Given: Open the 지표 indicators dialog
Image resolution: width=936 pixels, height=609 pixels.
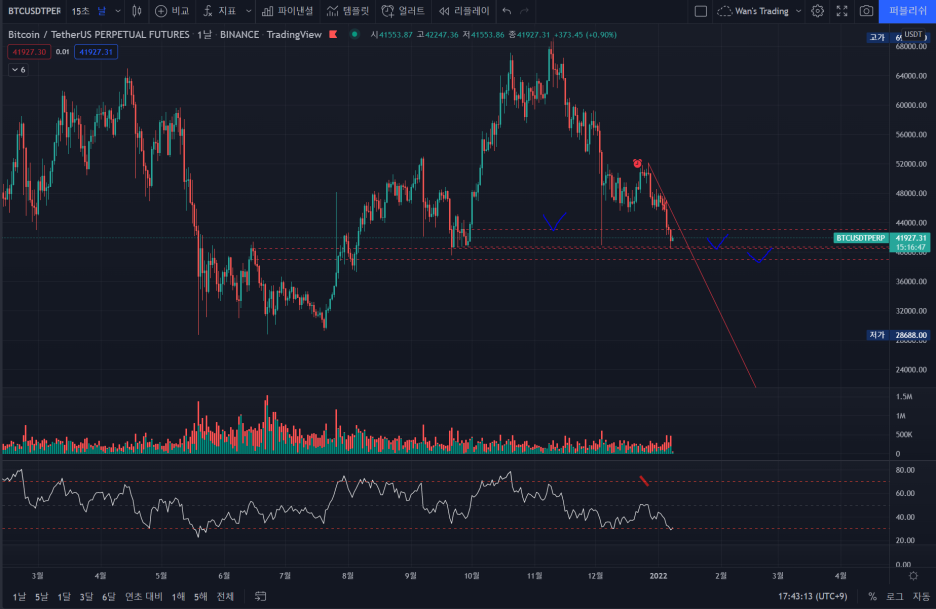Looking at the screenshot, I should [220, 11].
